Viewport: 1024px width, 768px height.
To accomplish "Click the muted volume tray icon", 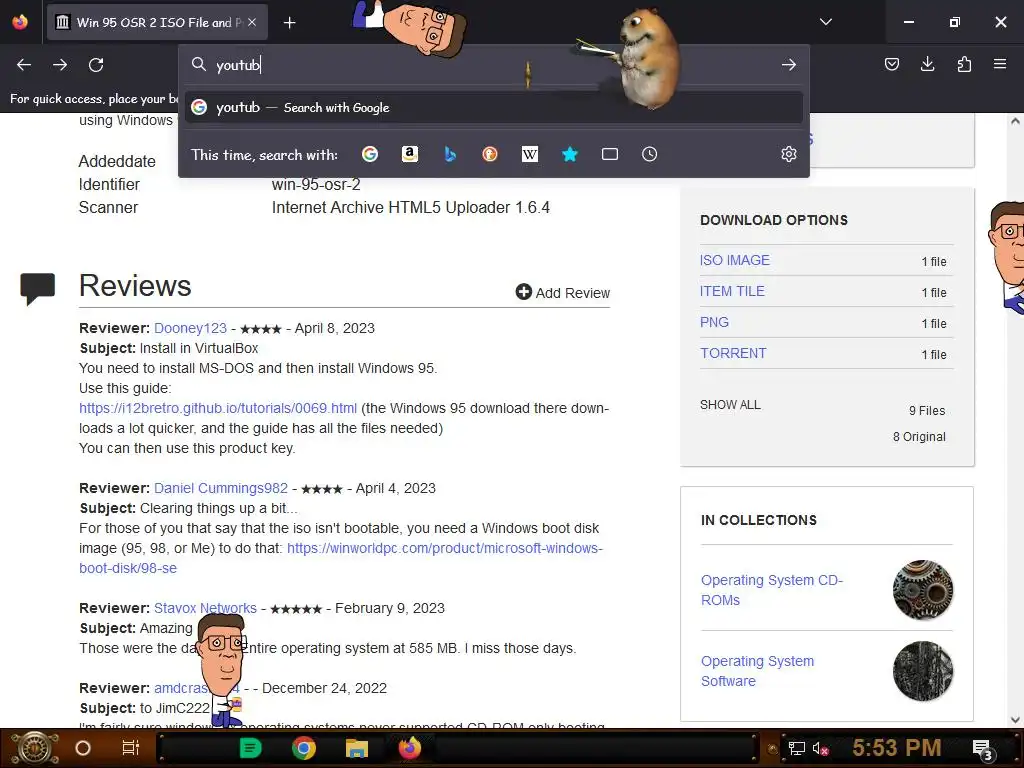I will pyautogui.click(x=821, y=748).
